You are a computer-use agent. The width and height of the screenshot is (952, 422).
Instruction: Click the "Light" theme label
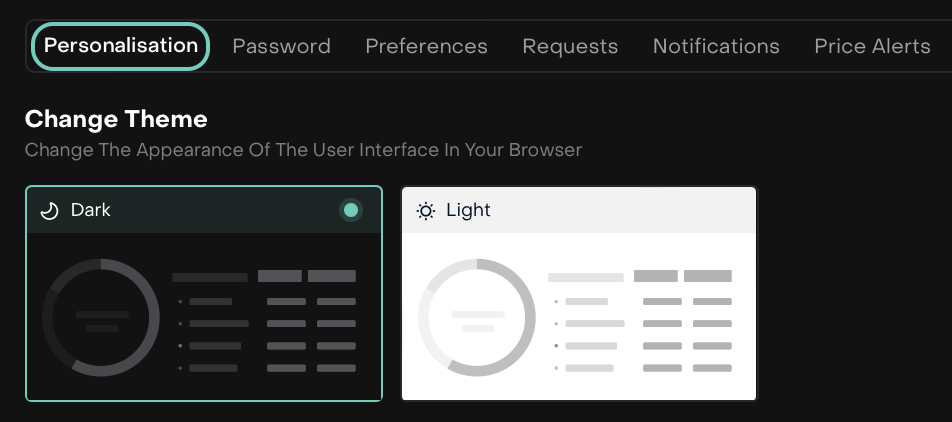coord(468,210)
